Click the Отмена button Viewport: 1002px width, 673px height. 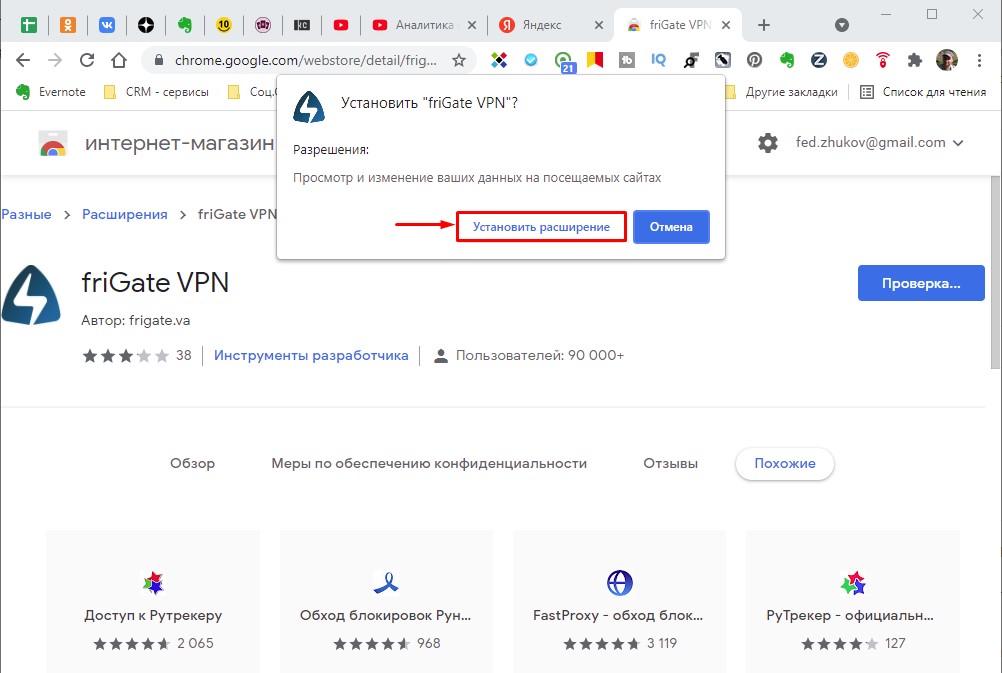(671, 227)
